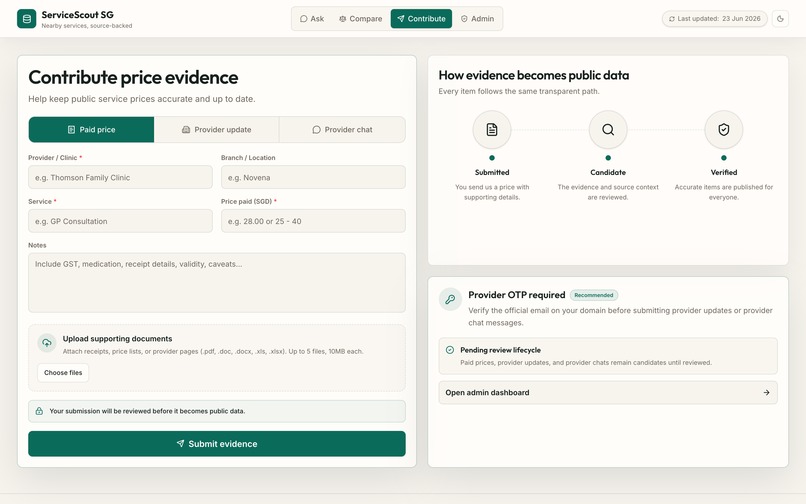Click the key icon beside Provider OTP required
806x504 pixels.
pos(450,299)
